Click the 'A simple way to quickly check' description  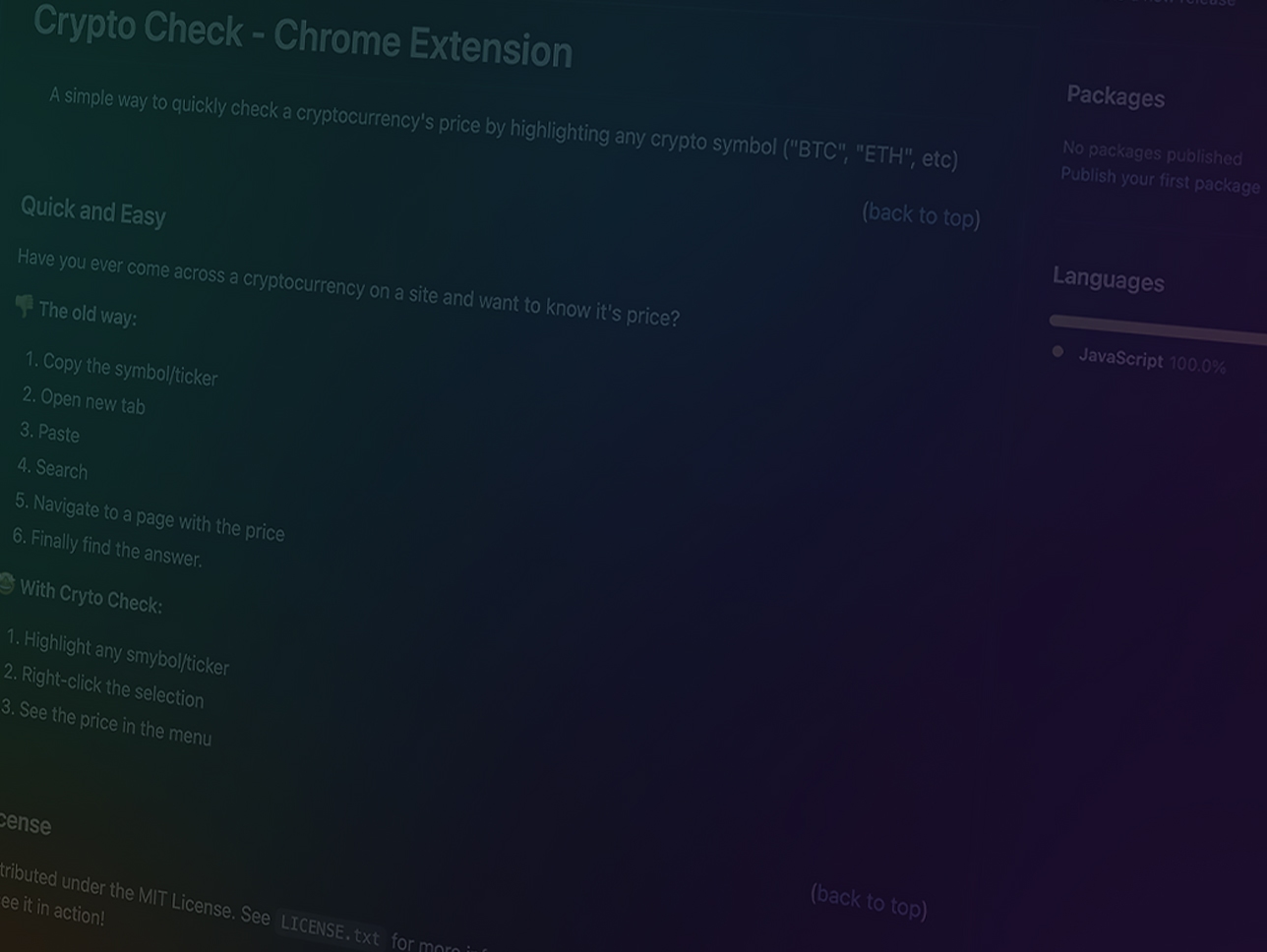(504, 128)
